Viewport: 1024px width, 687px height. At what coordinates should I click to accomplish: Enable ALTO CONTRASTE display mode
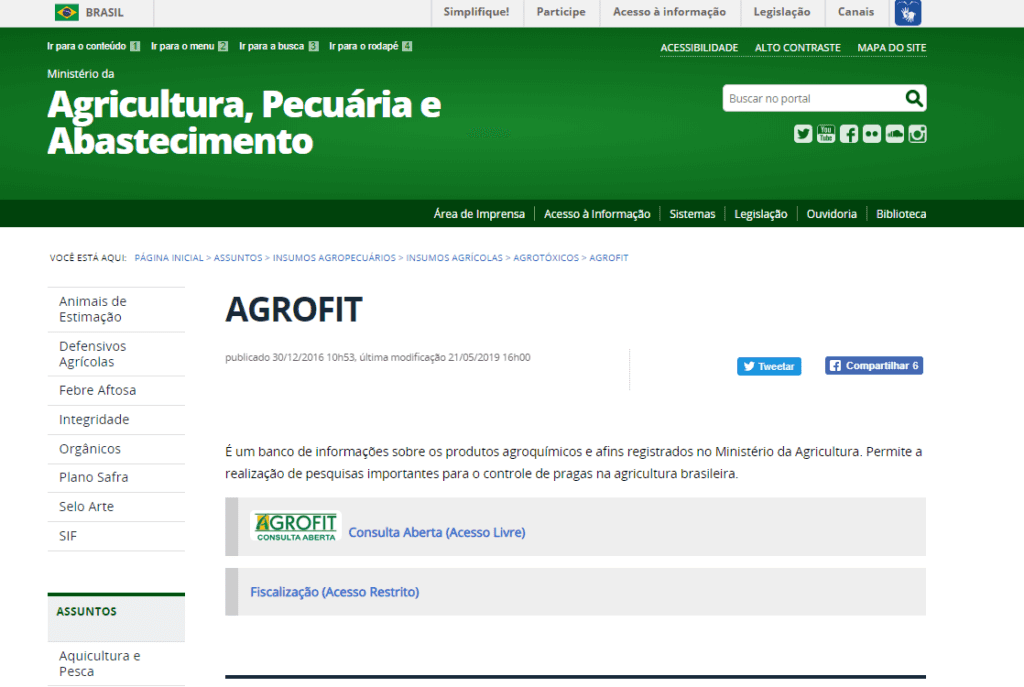tap(797, 47)
